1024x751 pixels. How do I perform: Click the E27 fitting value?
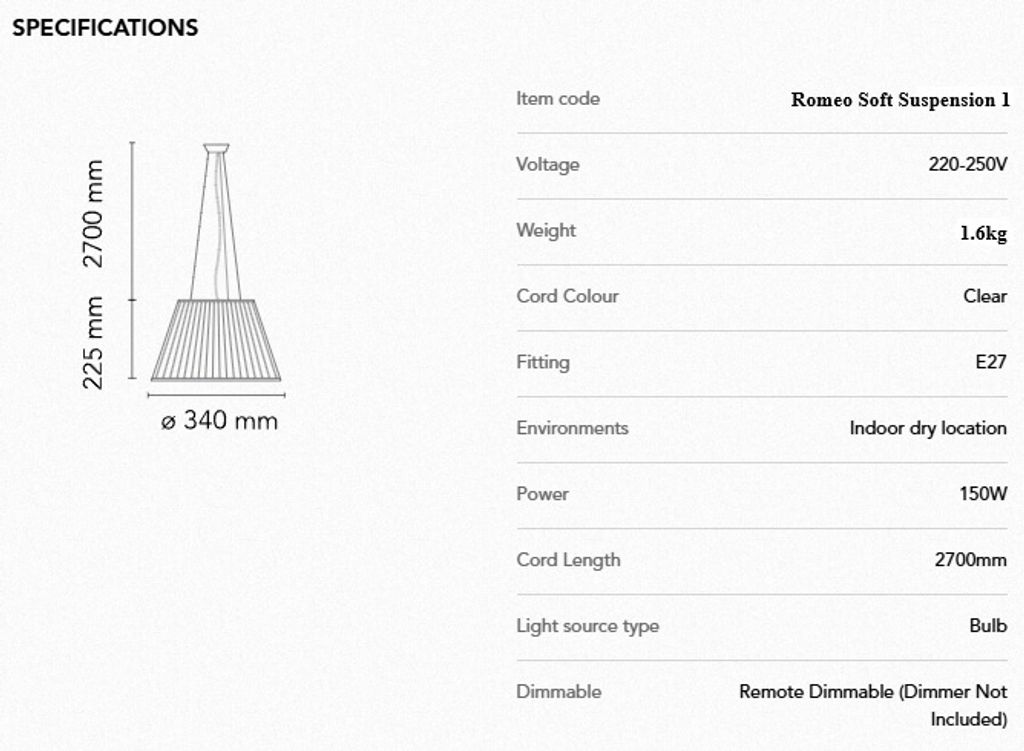[x=990, y=362]
